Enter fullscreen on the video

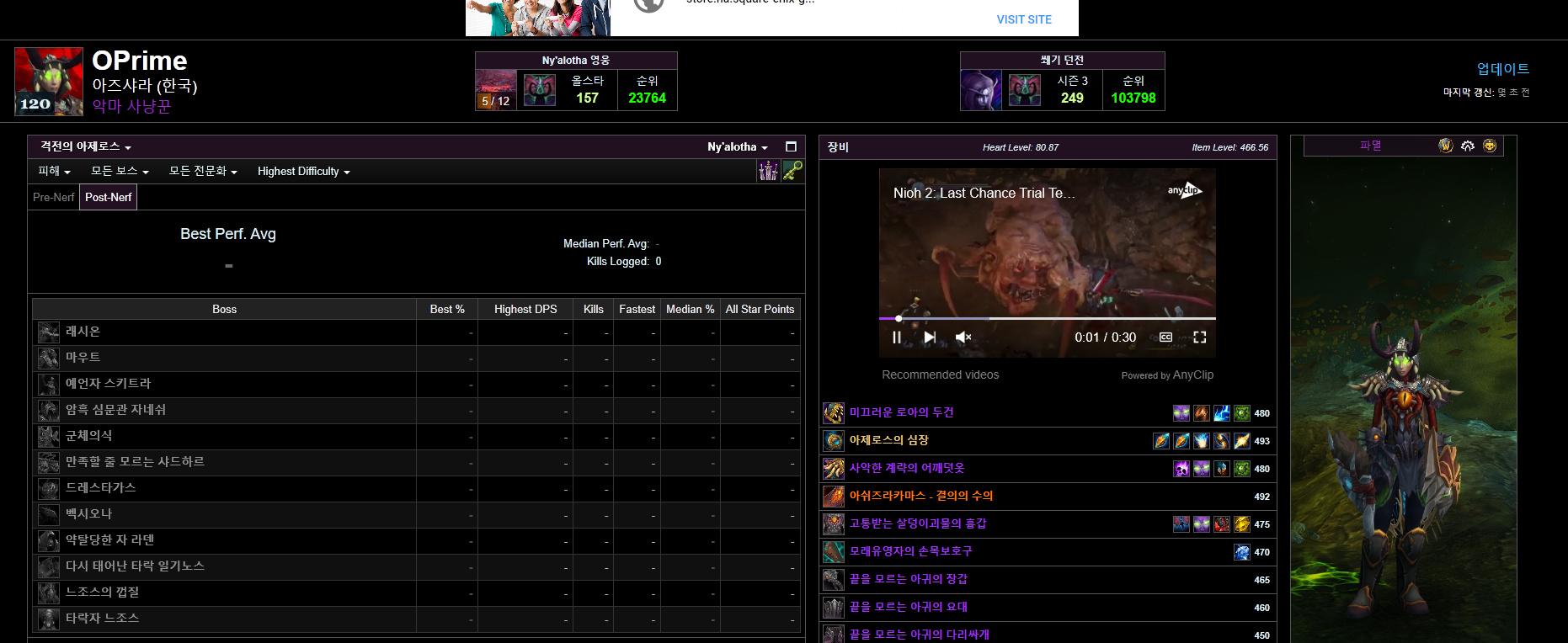(1200, 337)
